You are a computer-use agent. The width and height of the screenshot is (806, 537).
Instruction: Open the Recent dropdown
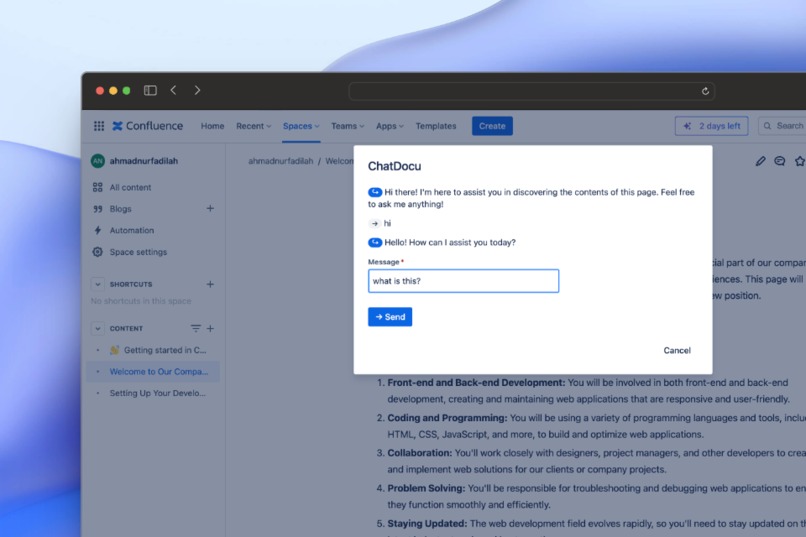point(253,126)
